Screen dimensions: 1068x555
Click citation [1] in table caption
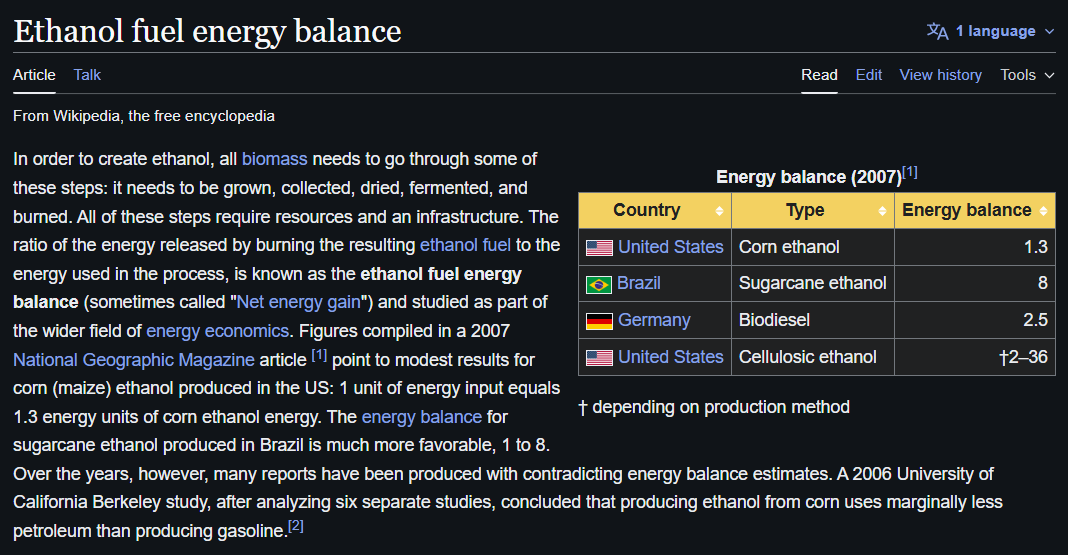pos(909,172)
